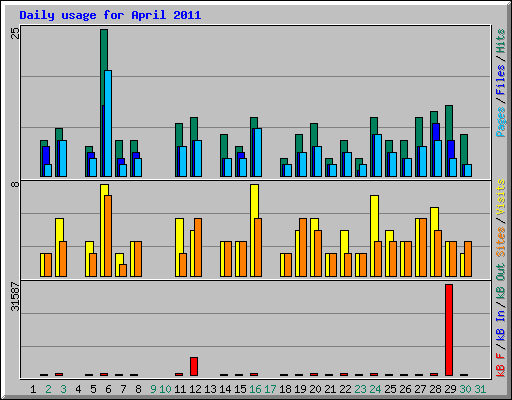The height and width of the screenshot is (400, 512).
Task: Select green day label 24
Action: 375,389
